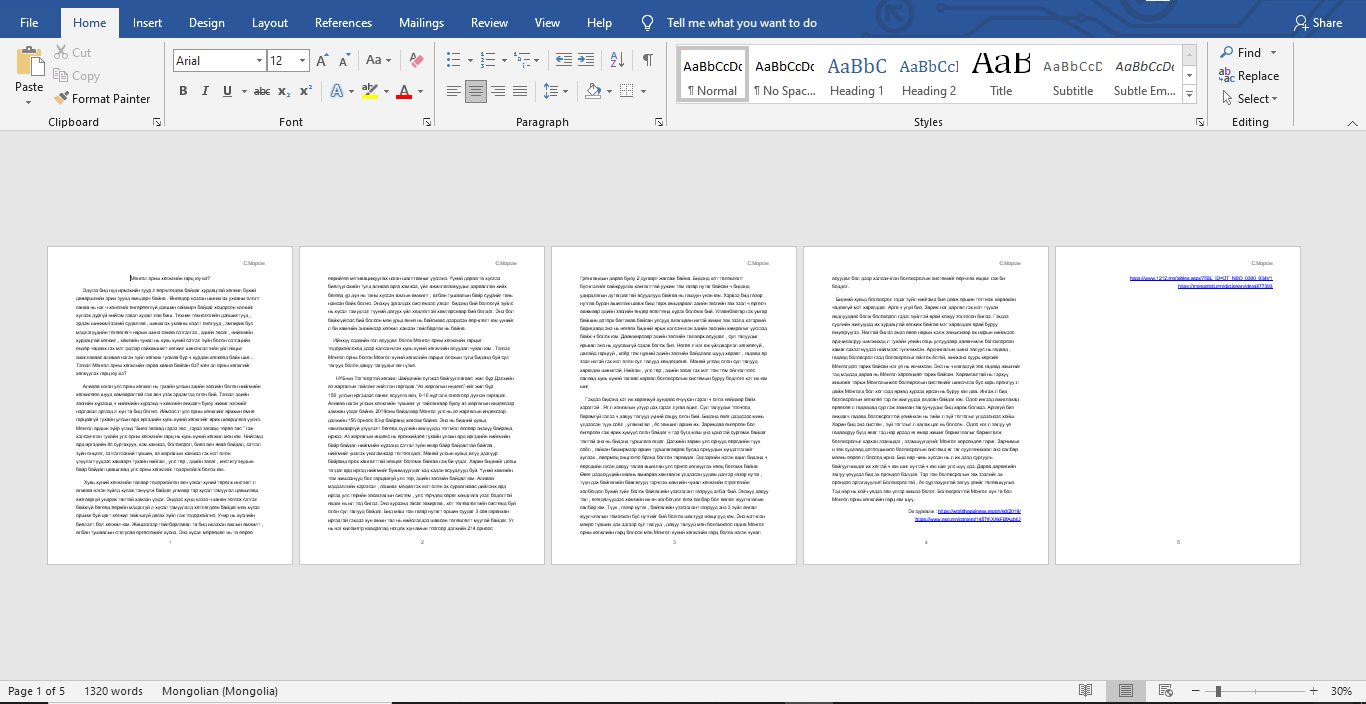
Task: Expand the font size dropdown
Action: (301, 61)
